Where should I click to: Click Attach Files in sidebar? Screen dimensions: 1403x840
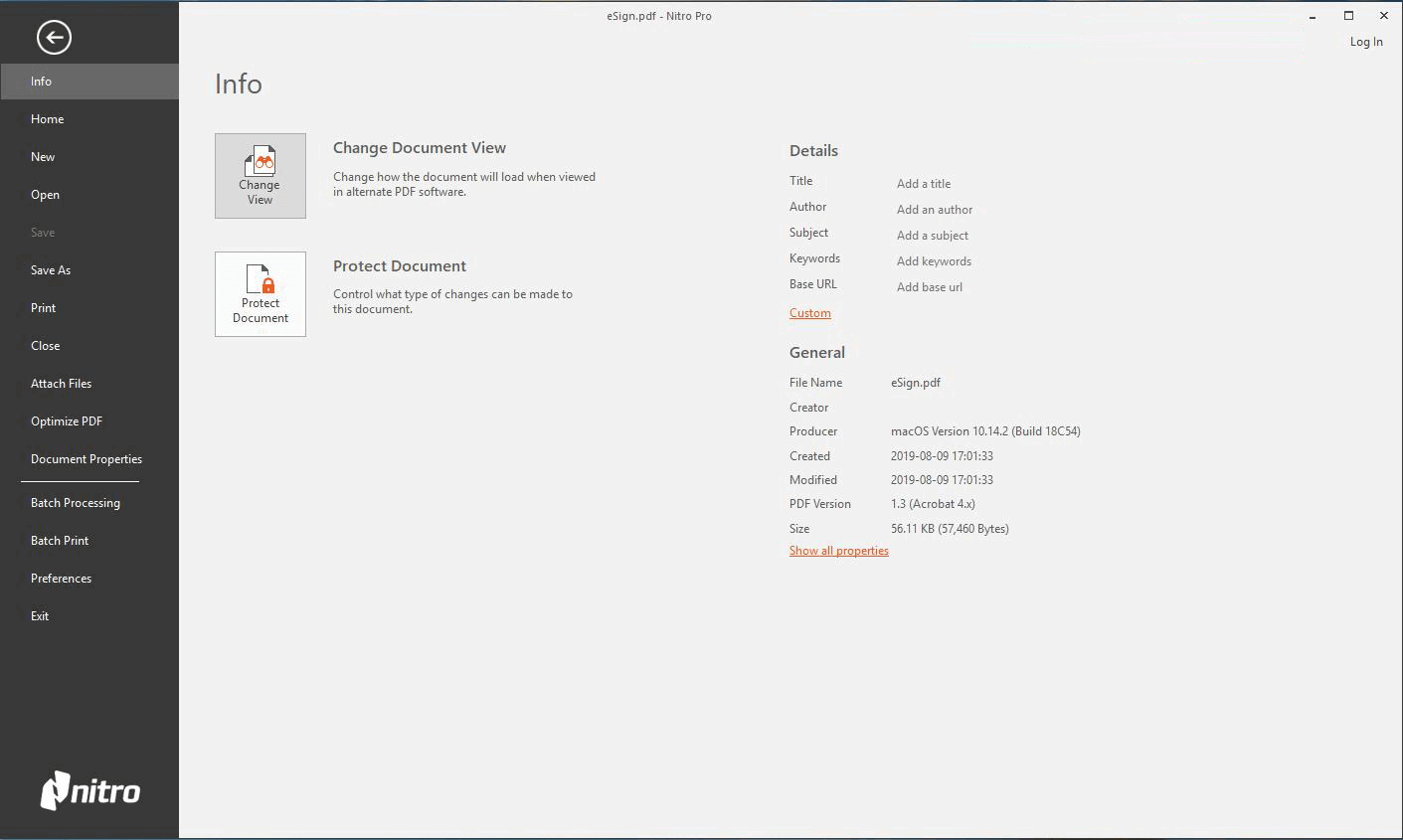click(x=61, y=384)
